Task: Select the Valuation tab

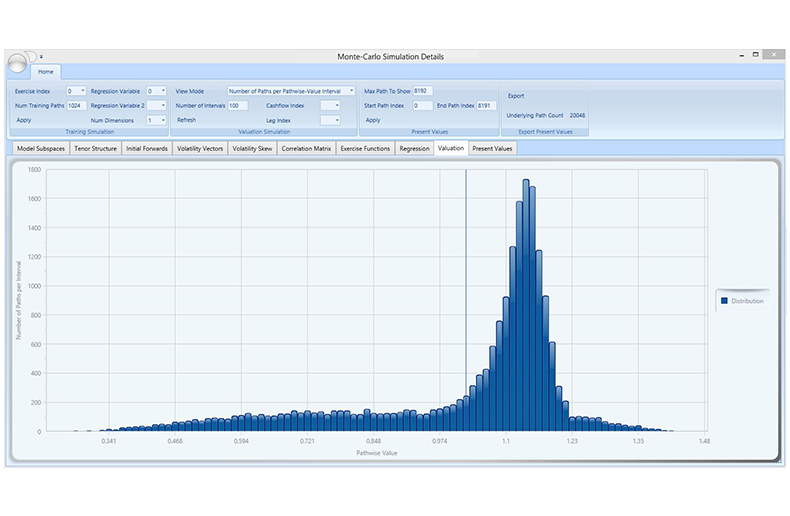Action: point(451,148)
